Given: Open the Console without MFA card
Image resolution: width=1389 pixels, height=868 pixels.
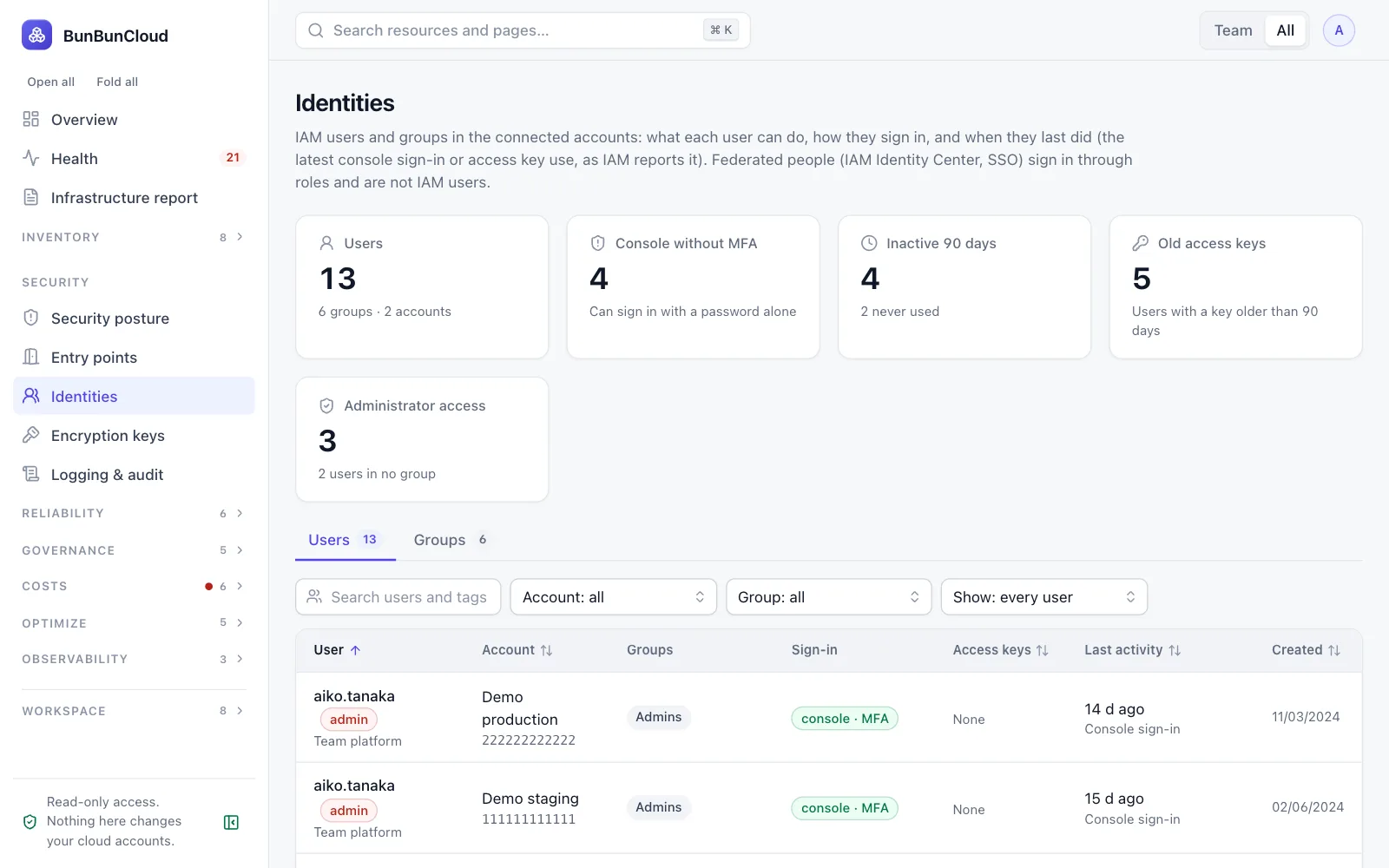Looking at the screenshot, I should pyautogui.click(x=693, y=287).
